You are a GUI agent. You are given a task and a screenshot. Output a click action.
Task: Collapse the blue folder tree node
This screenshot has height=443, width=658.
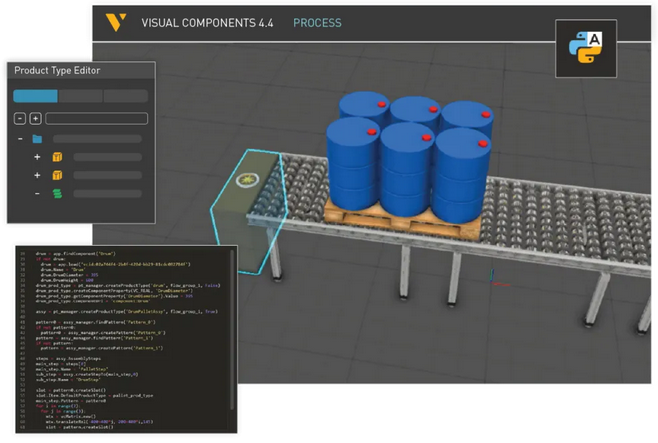pos(20,138)
